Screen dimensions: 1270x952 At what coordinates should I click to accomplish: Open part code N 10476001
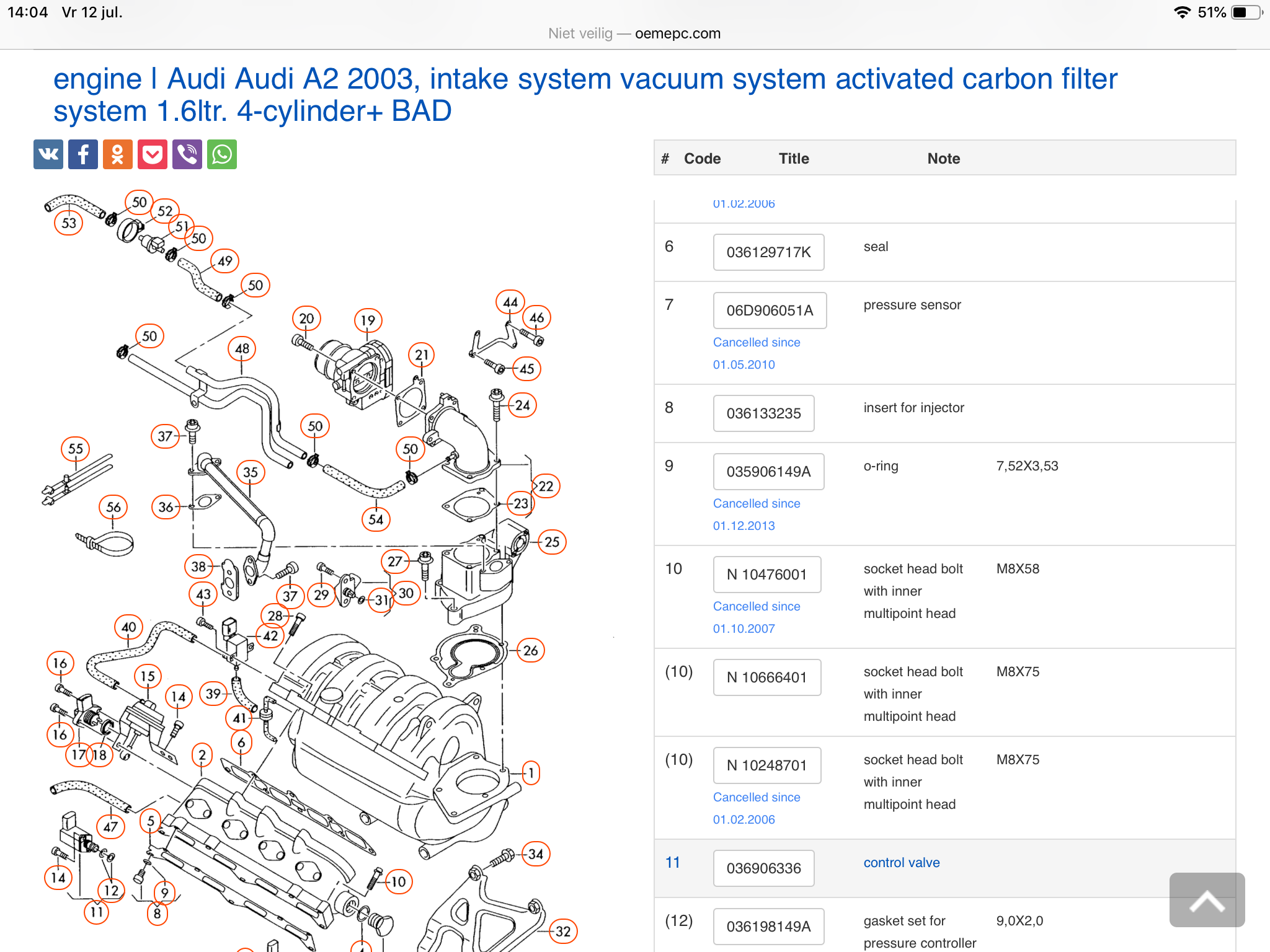pyautogui.click(x=767, y=575)
